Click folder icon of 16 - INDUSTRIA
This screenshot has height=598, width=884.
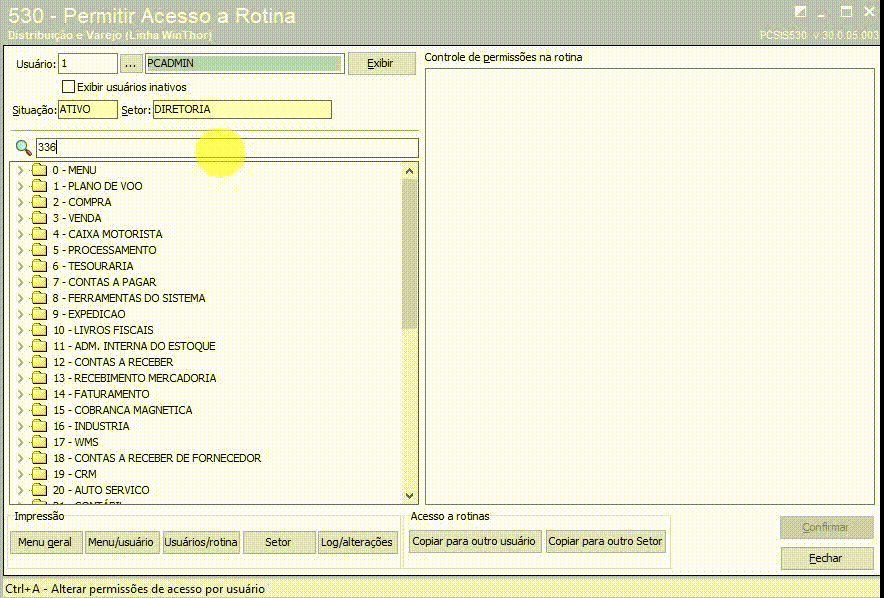click(x=39, y=426)
